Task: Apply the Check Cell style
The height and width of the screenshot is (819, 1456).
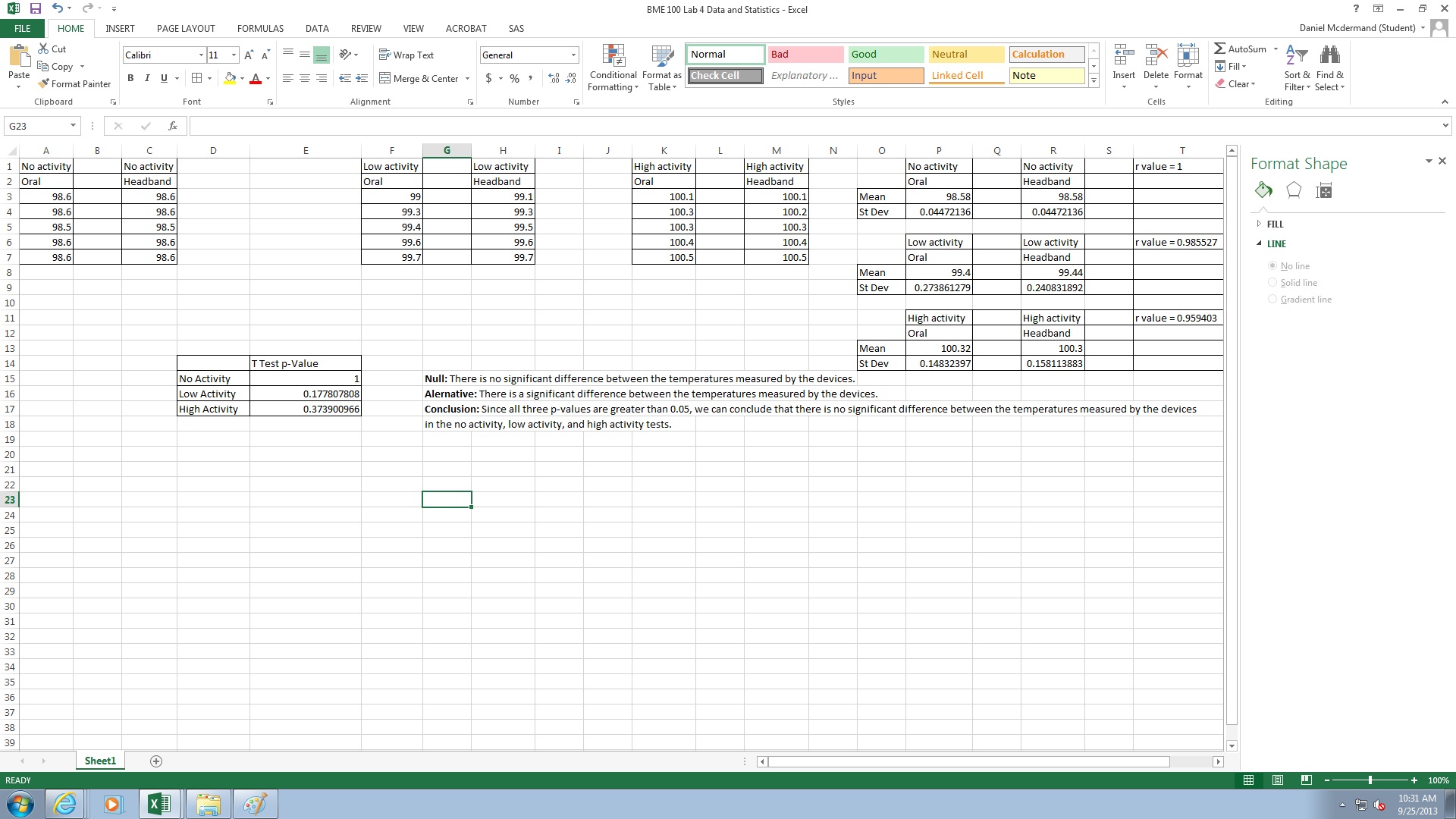Action: click(x=725, y=76)
